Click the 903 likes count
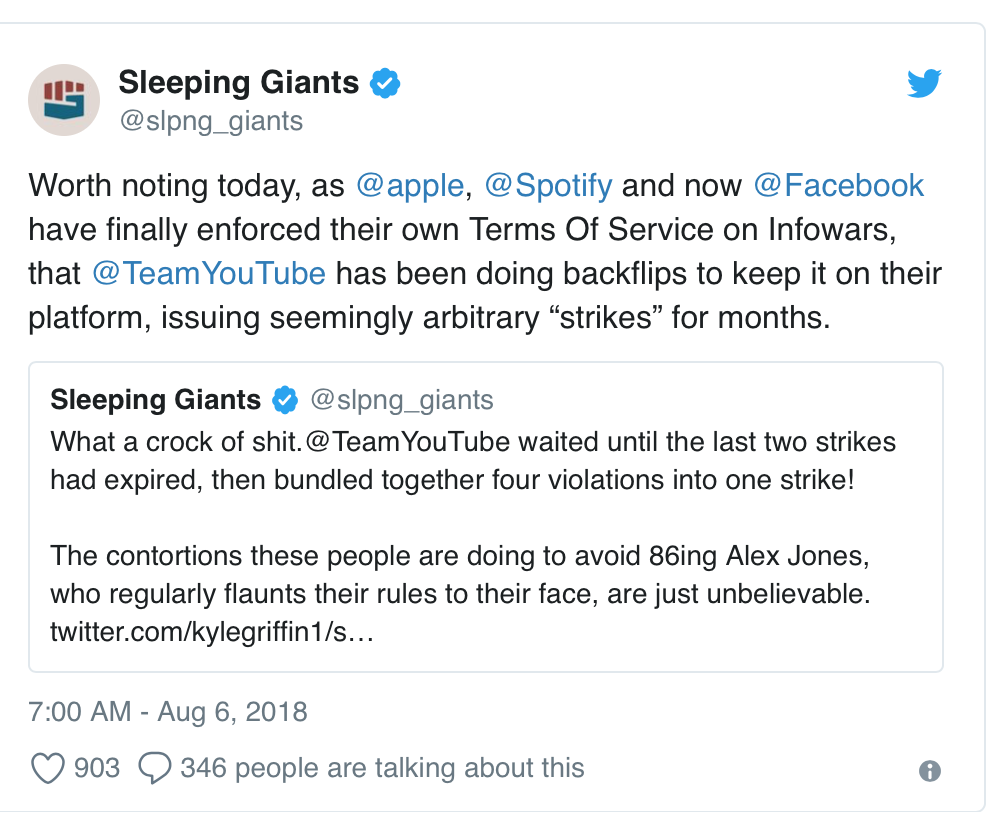 pyautogui.click(x=97, y=768)
